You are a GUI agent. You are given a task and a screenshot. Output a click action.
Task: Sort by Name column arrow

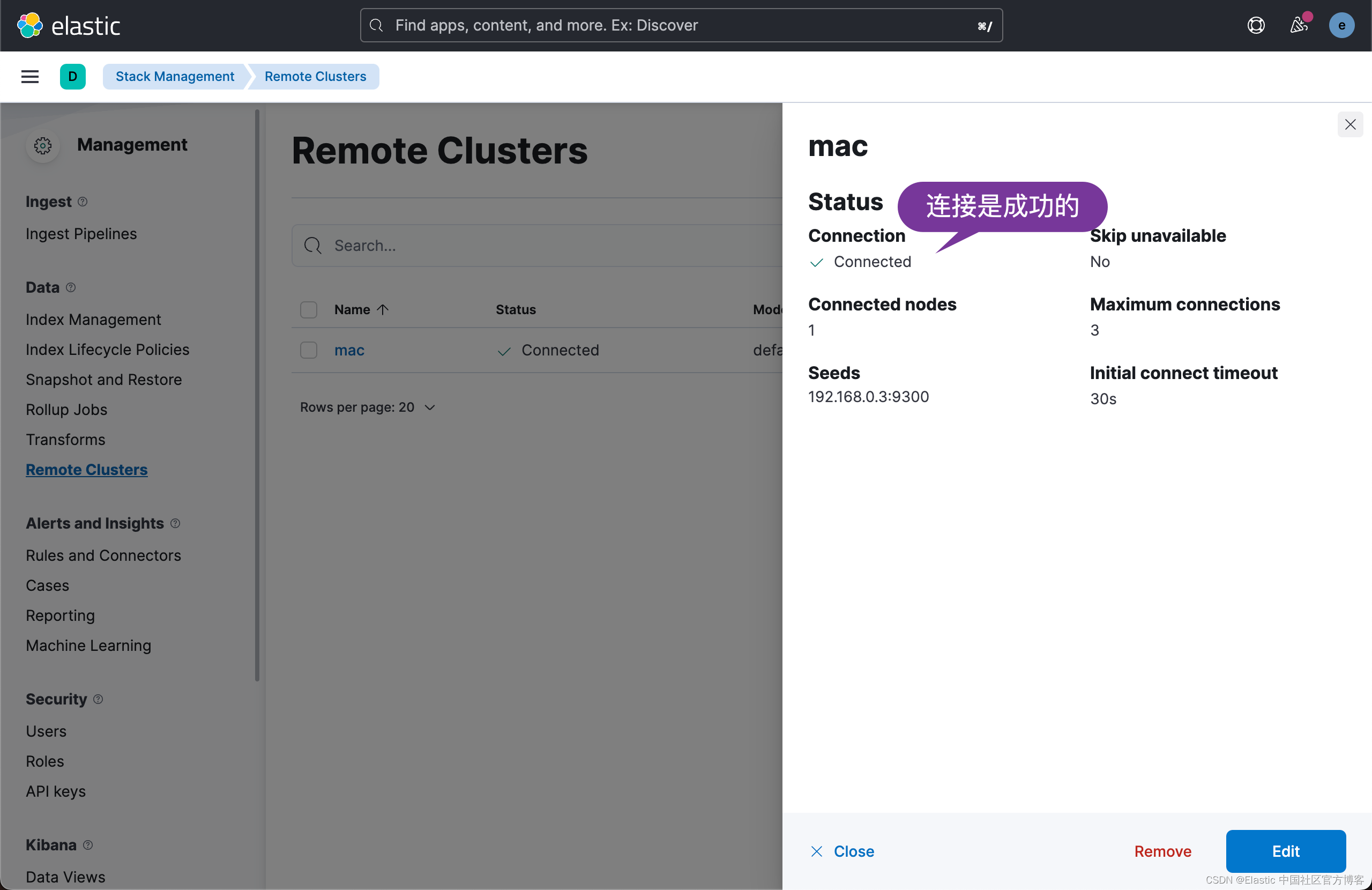coord(383,310)
